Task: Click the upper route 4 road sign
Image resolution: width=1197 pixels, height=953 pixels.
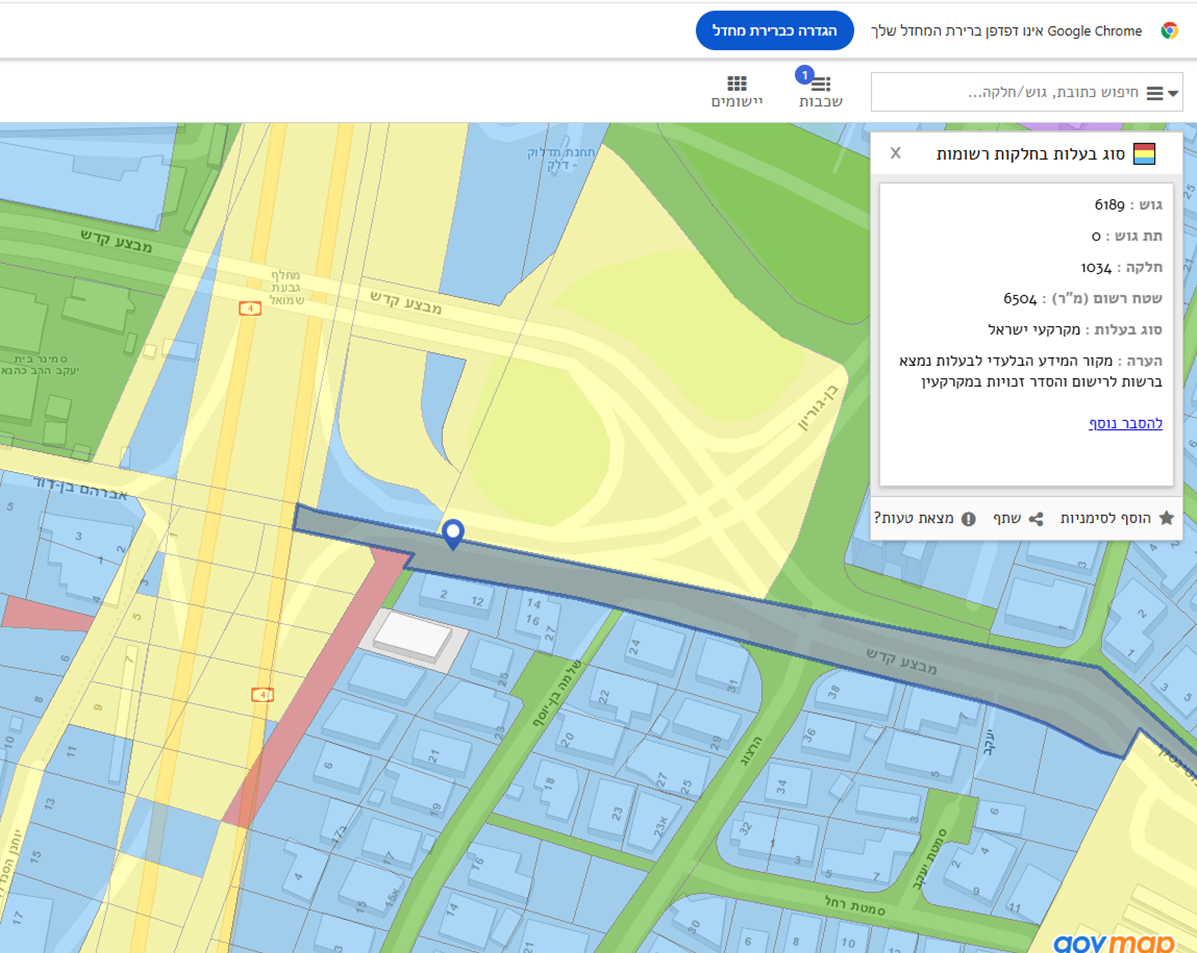Action: 250,309
